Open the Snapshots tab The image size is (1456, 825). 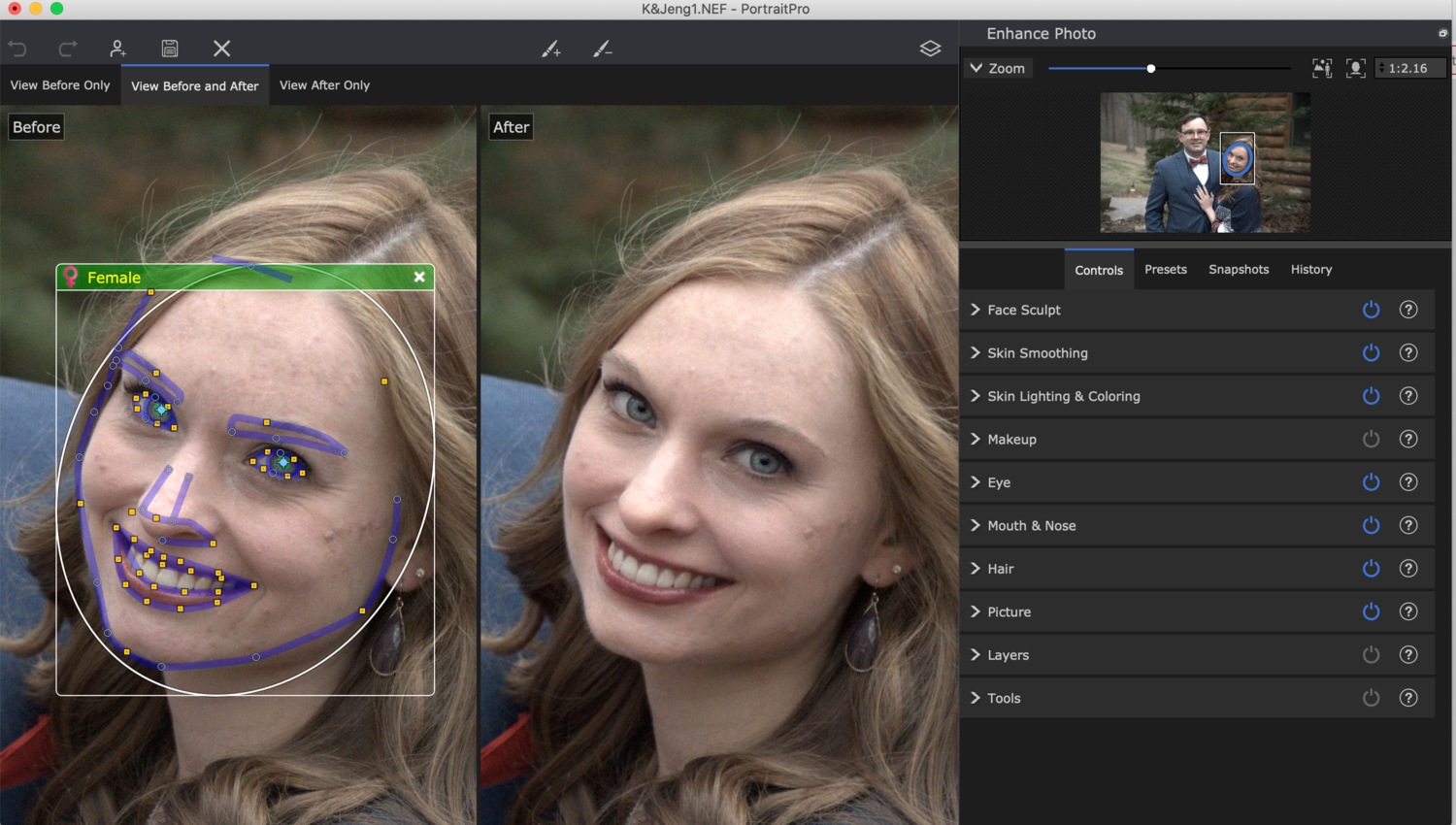[x=1238, y=269]
